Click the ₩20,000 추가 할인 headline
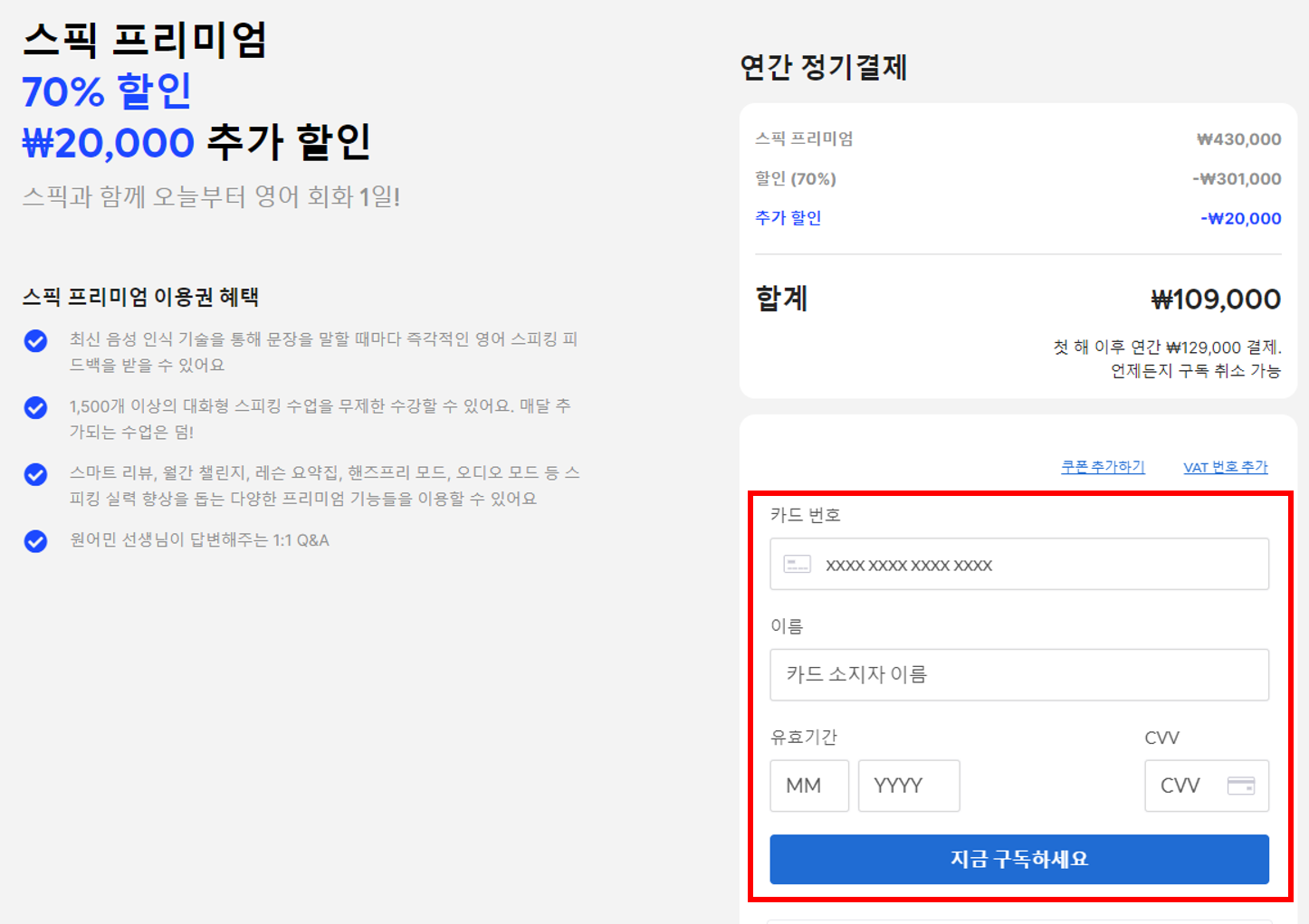The height and width of the screenshot is (924, 1309). click(196, 142)
